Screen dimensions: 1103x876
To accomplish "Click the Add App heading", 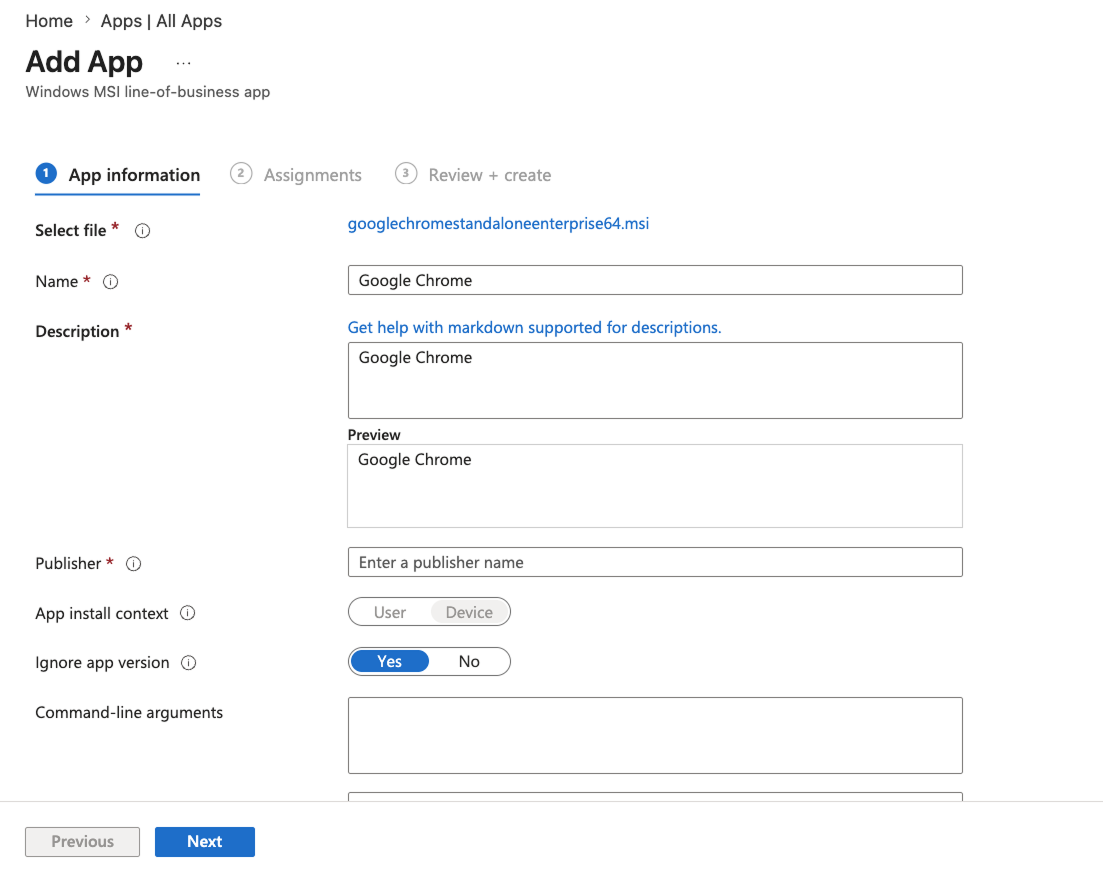I will click(x=84, y=62).
